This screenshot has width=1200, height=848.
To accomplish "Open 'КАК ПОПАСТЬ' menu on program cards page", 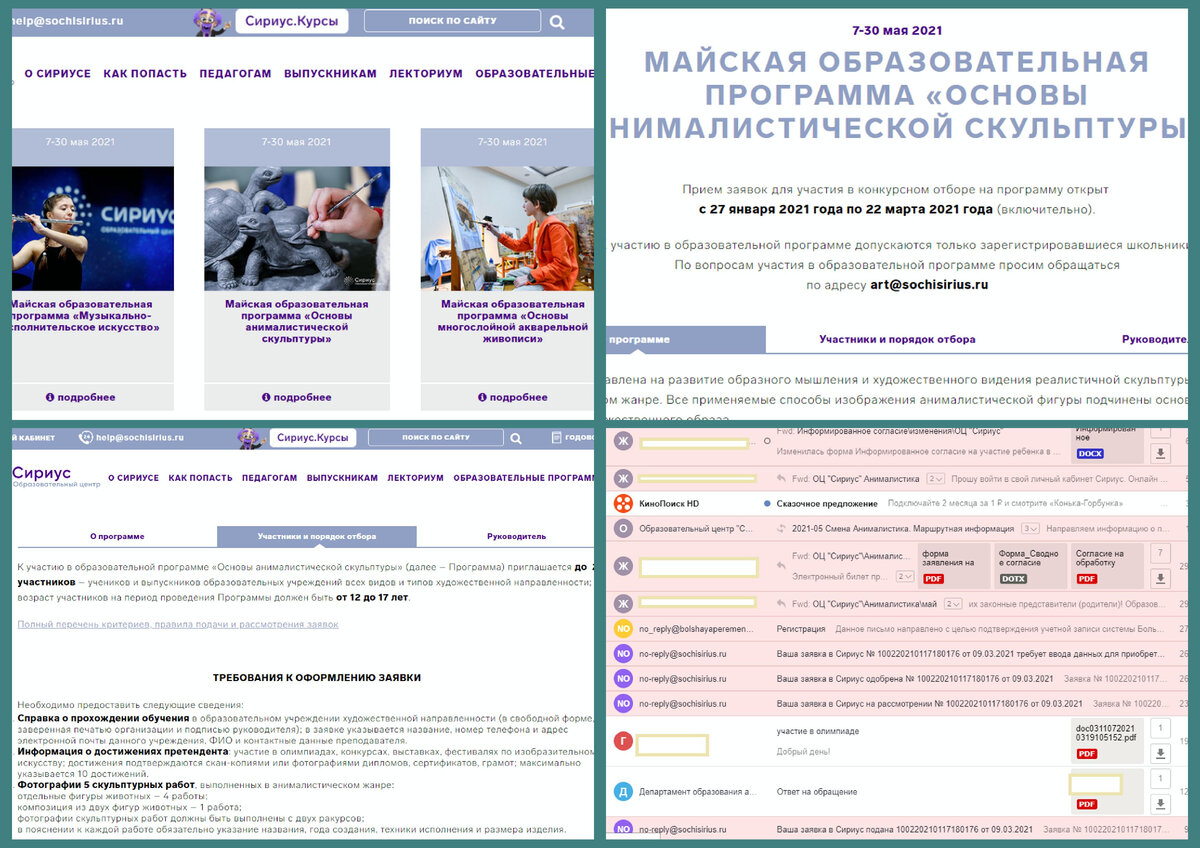I will tap(145, 74).
